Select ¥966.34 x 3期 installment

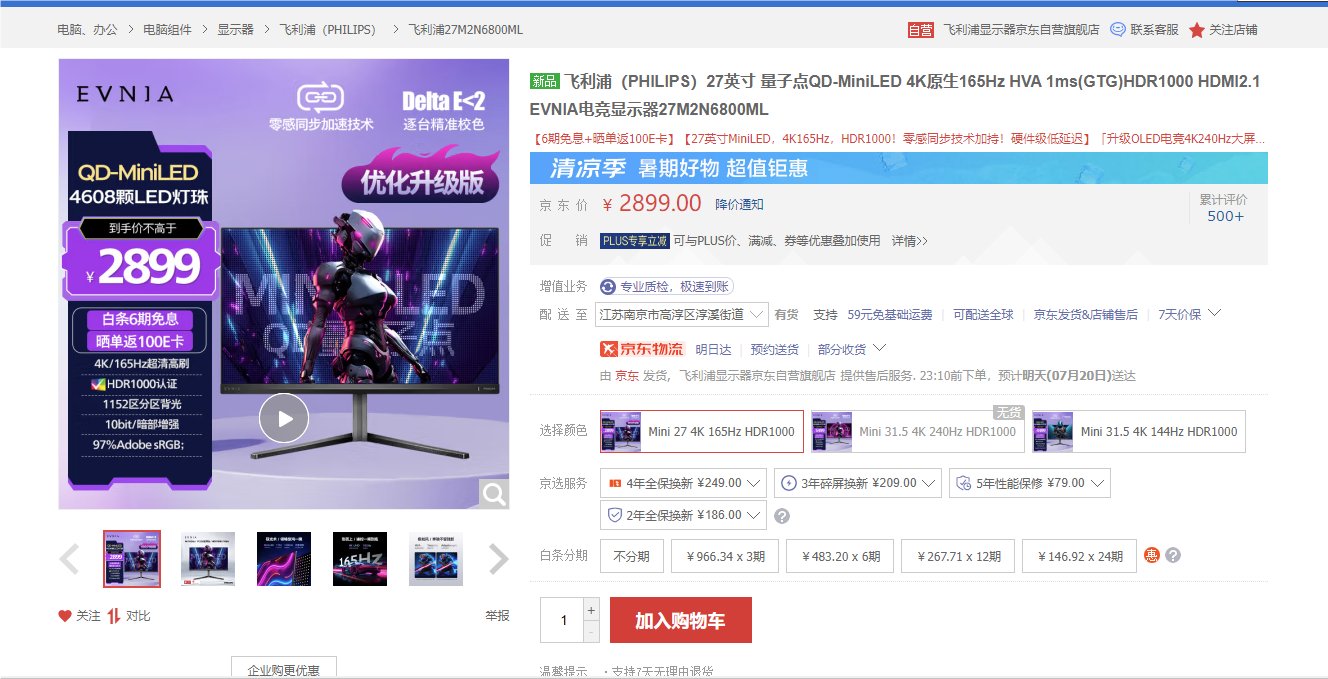(725, 556)
